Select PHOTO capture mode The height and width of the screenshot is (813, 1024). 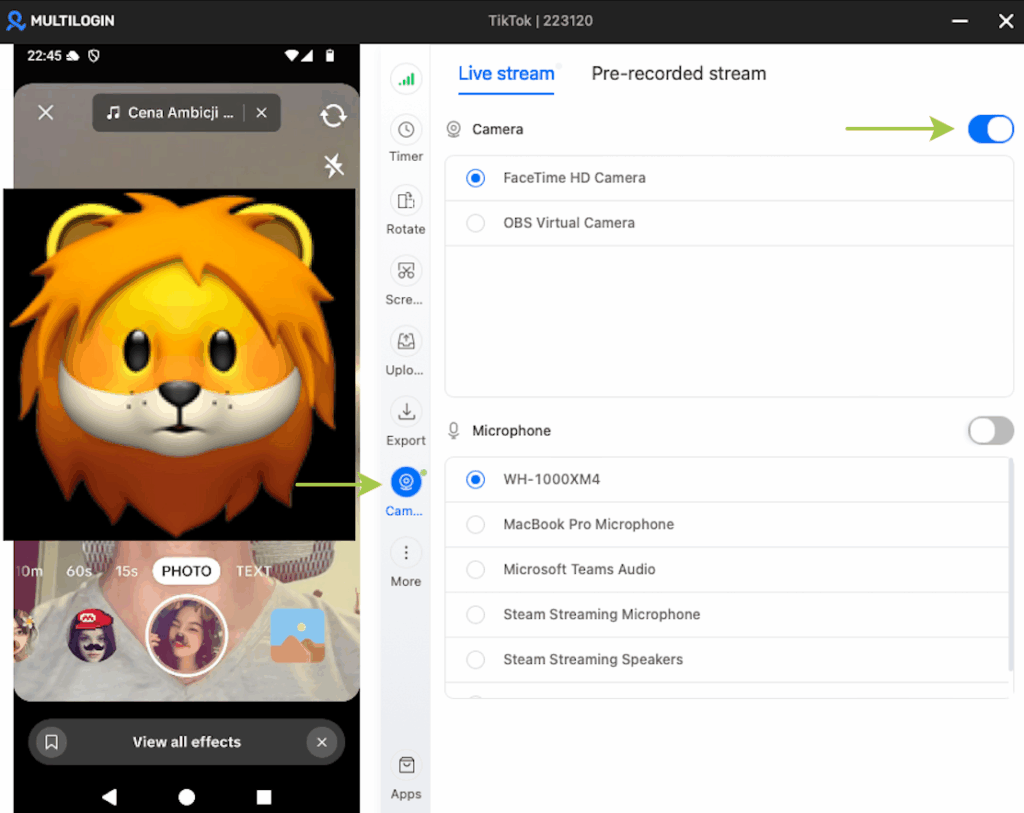point(187,571)
